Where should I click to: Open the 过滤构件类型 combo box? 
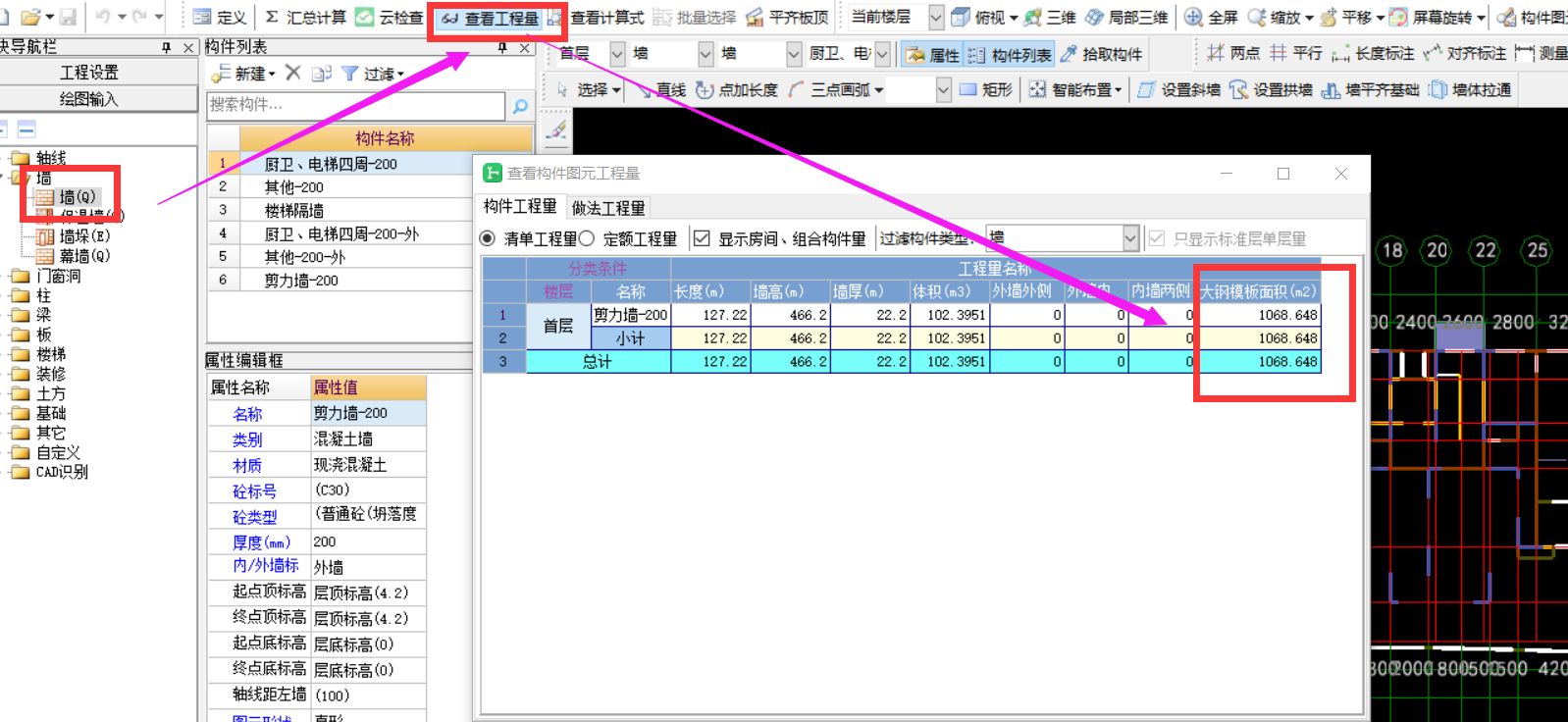(1063, 237)
